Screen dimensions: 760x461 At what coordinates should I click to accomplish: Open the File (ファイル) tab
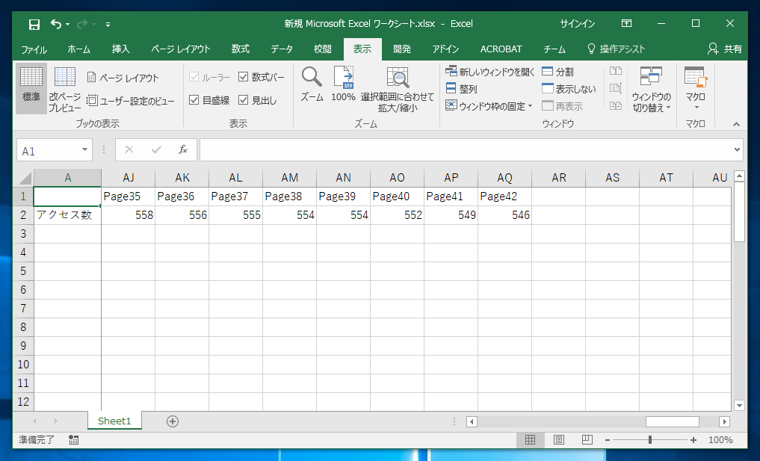pyautogui.click(x=34, y=49)
